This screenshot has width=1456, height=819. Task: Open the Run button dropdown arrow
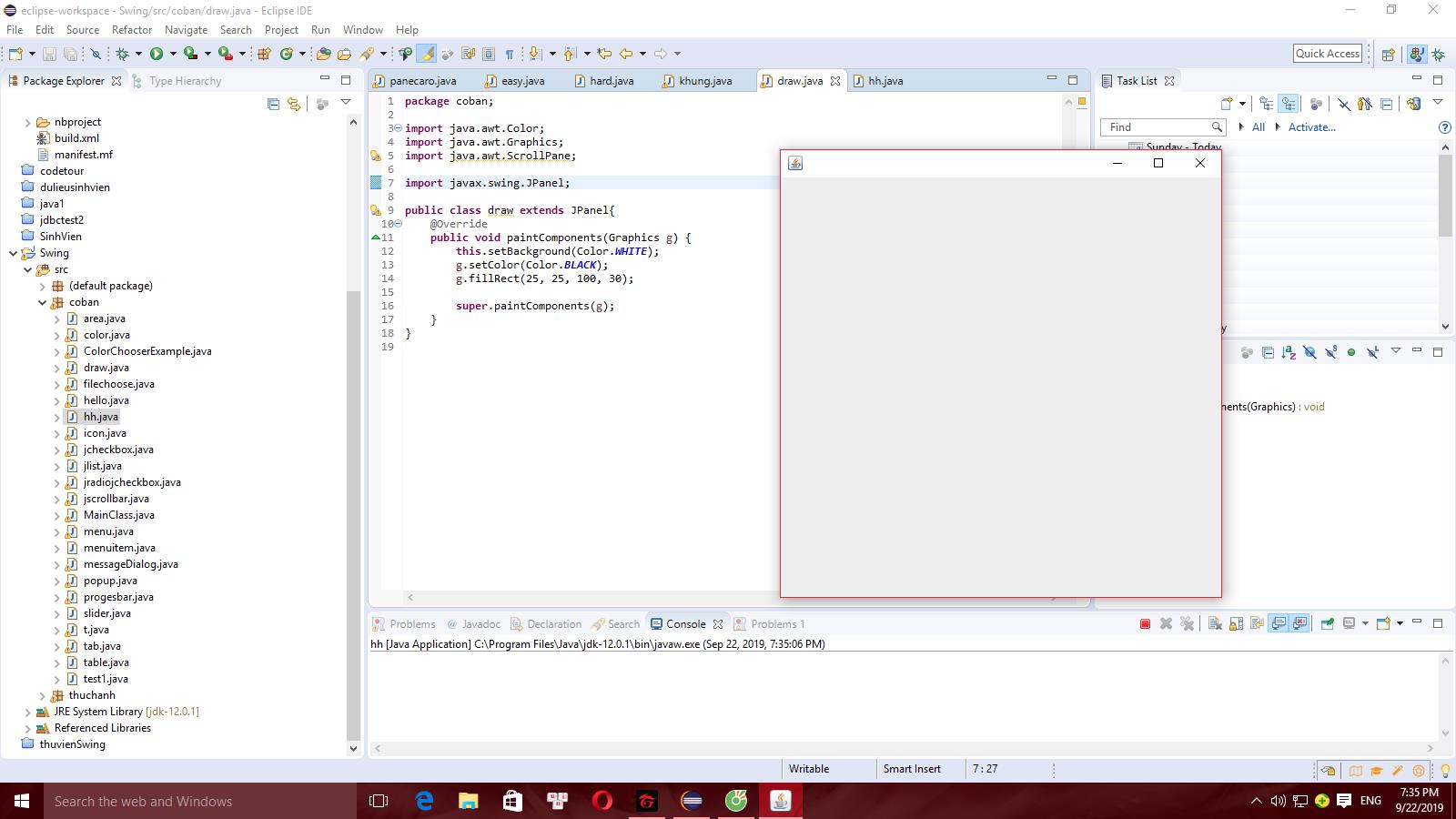point(173,54)
